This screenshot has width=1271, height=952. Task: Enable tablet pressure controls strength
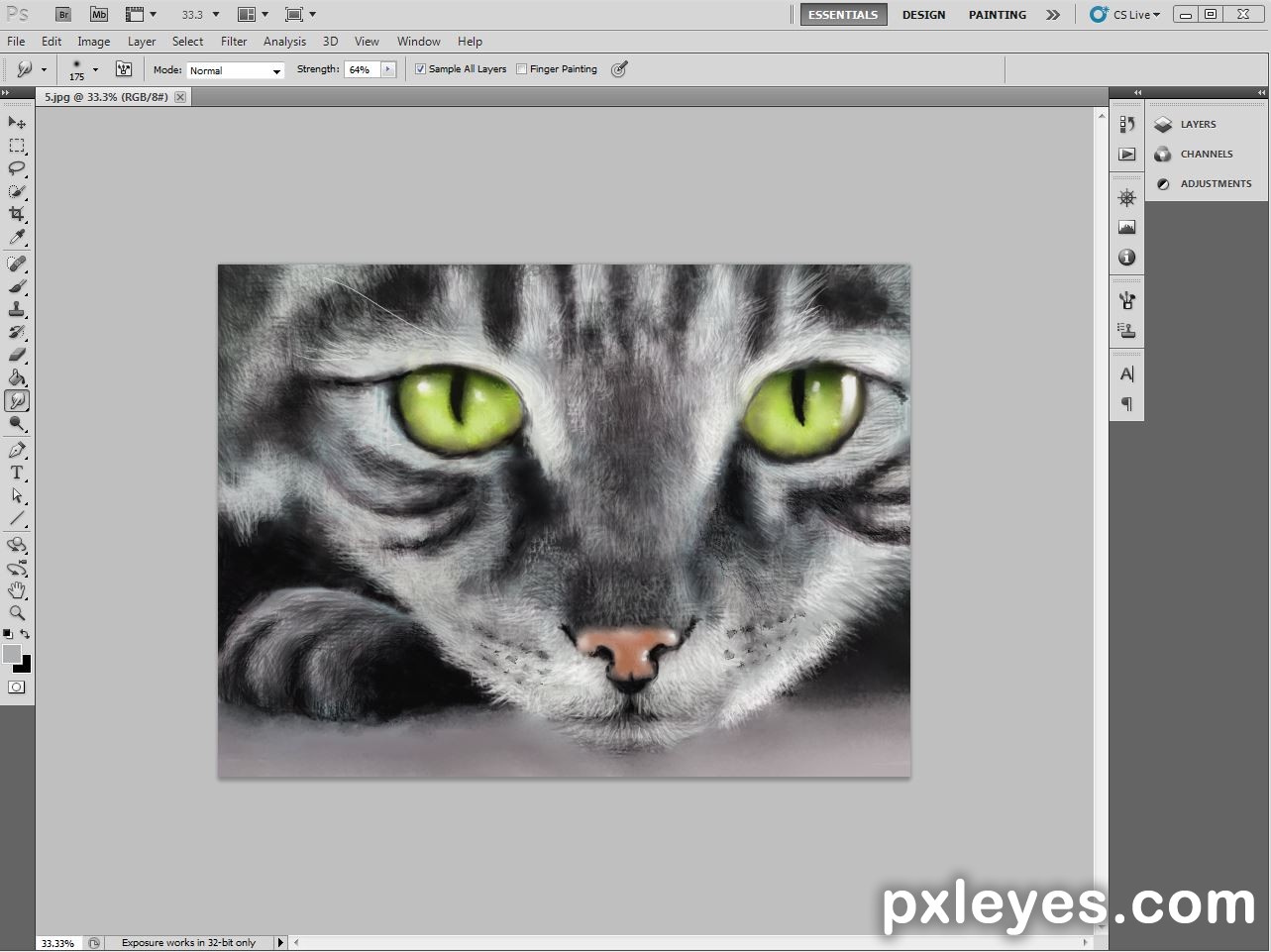[619, 69]
